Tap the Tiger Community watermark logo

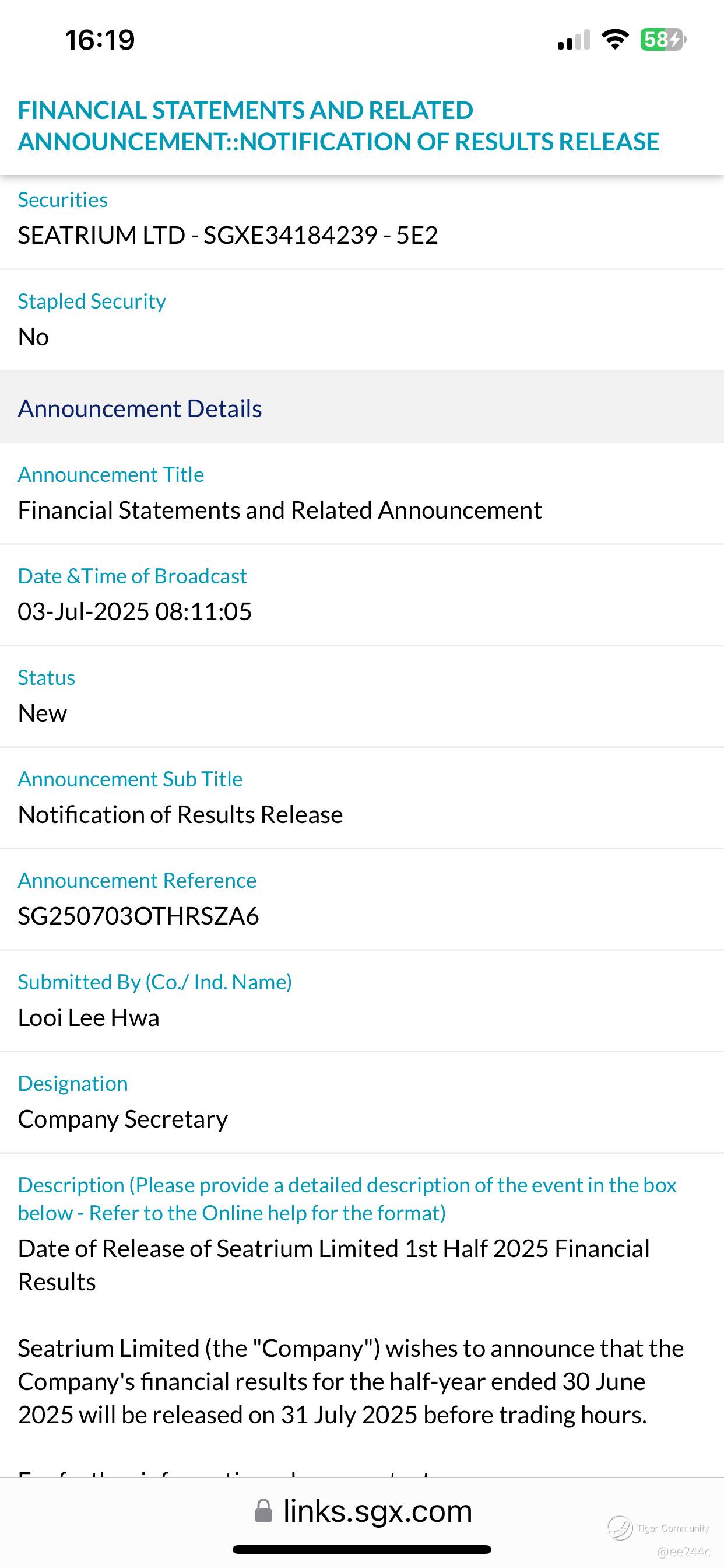click(621, 1528)
